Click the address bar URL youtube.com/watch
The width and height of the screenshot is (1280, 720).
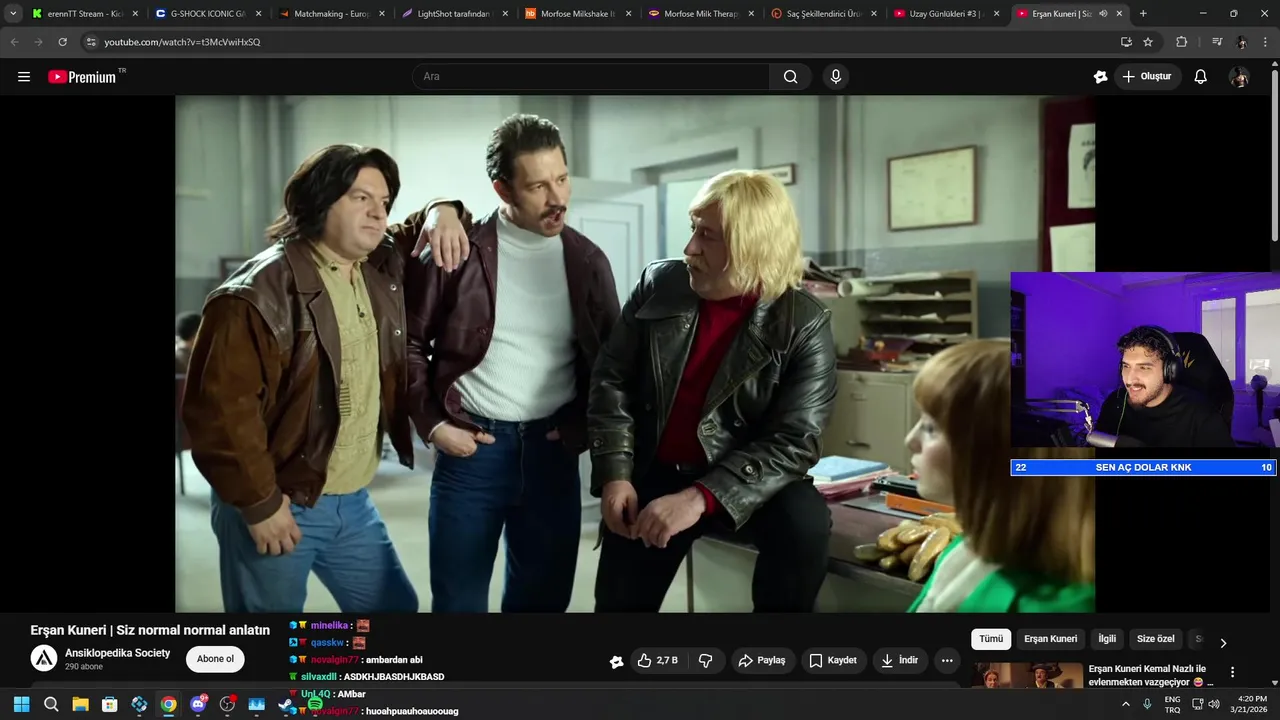coord(182,42)
